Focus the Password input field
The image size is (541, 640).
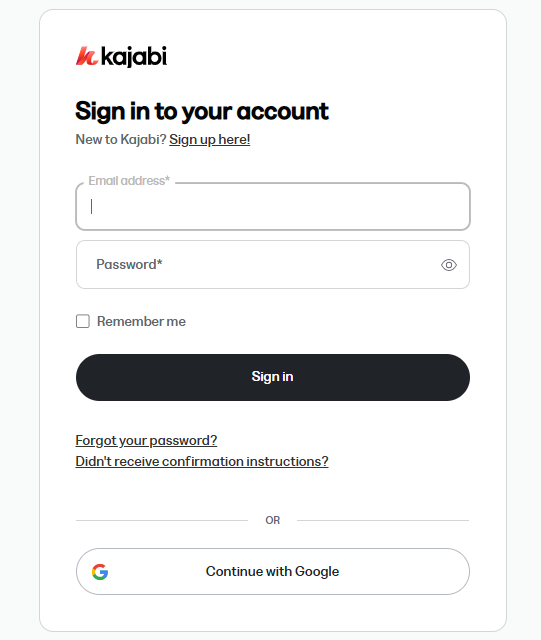(x=273, y=264)
